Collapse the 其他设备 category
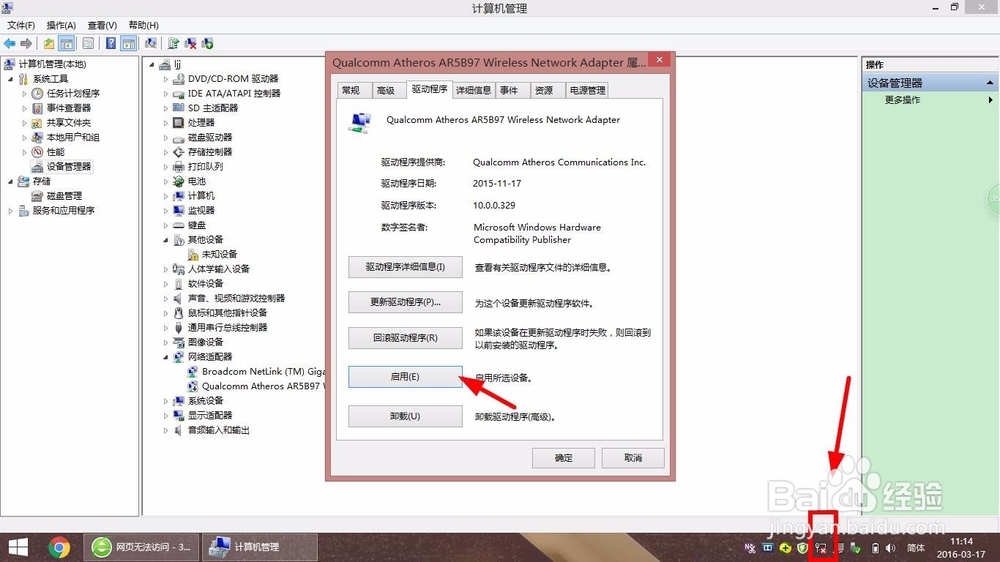 tap(166, 240)
